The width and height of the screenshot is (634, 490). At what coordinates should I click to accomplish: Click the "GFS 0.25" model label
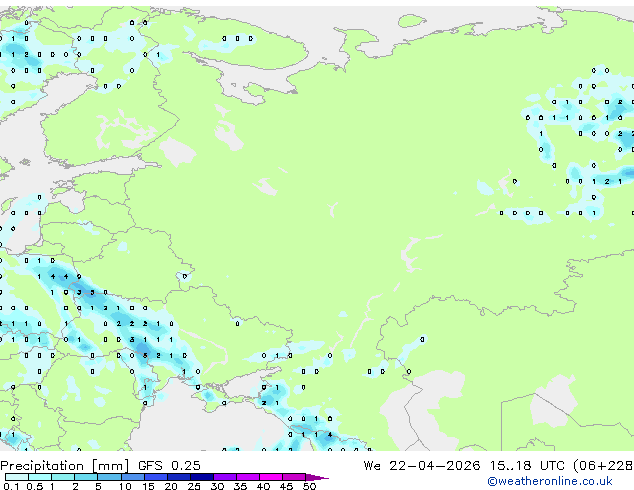169,466
